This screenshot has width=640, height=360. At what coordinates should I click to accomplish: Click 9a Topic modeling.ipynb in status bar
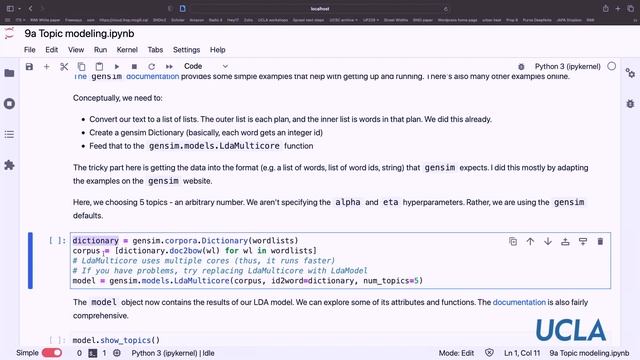point(589,353)
